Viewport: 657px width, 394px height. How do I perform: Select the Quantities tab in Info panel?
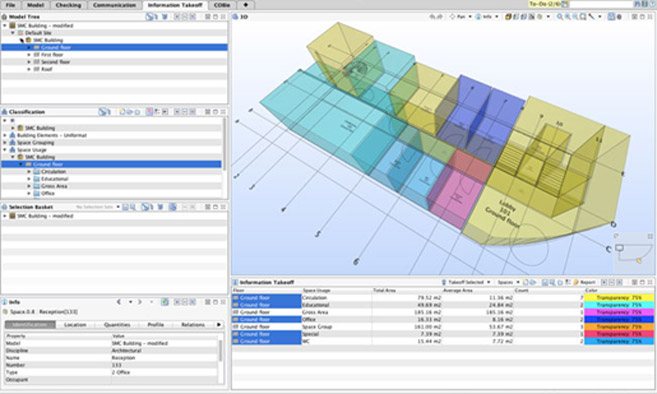click(x=117, y=325)
